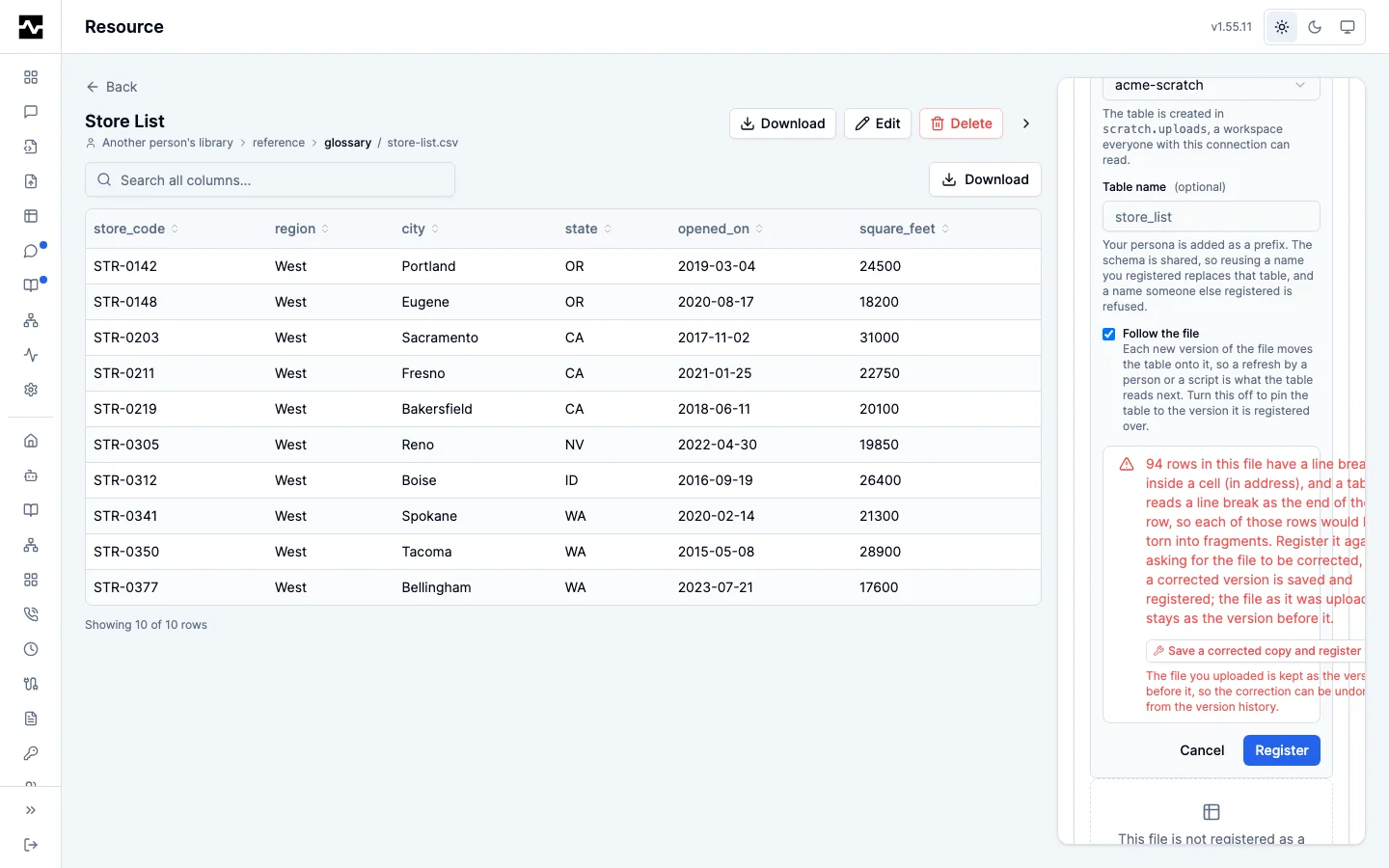This screenshot has height=868, width=1389.
Task: Open the file upload sidebar icon
Action: [31, 181]
